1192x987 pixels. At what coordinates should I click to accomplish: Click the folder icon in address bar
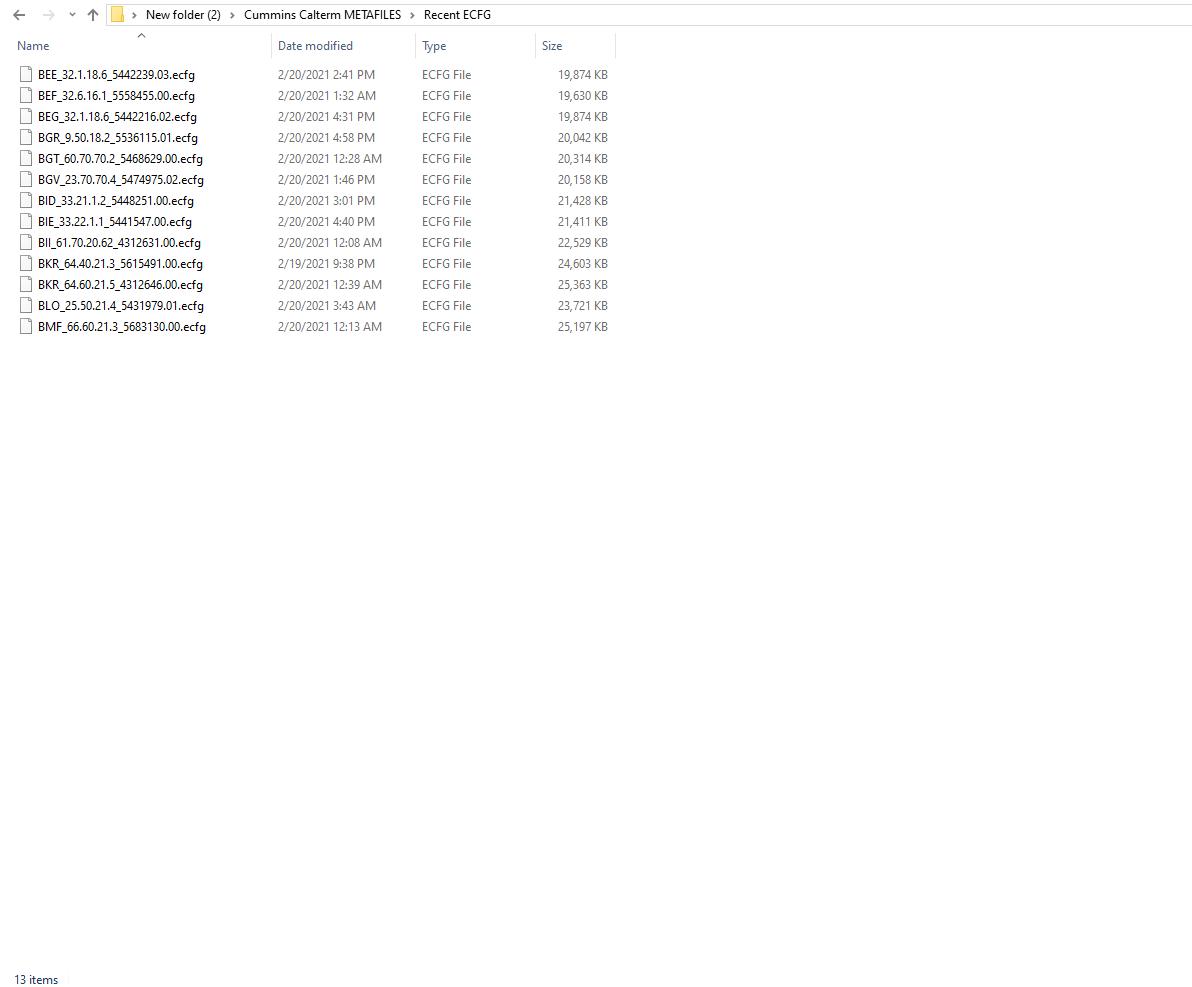tap(117, 14)
